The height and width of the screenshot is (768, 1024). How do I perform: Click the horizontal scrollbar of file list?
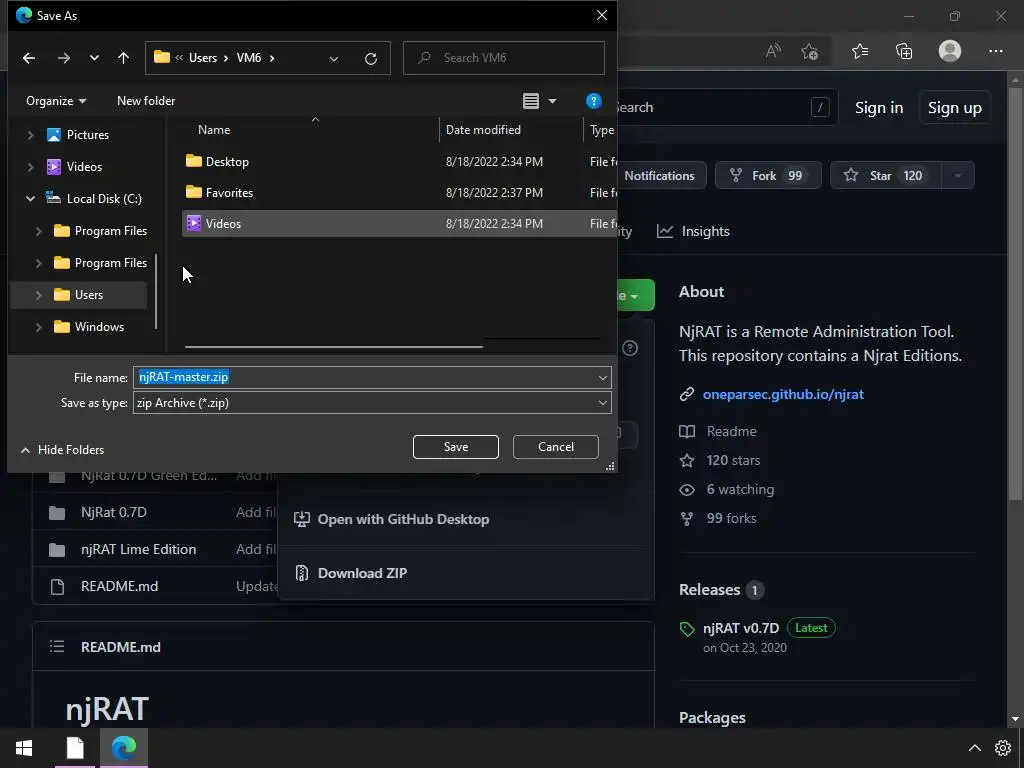pos(334,347)
